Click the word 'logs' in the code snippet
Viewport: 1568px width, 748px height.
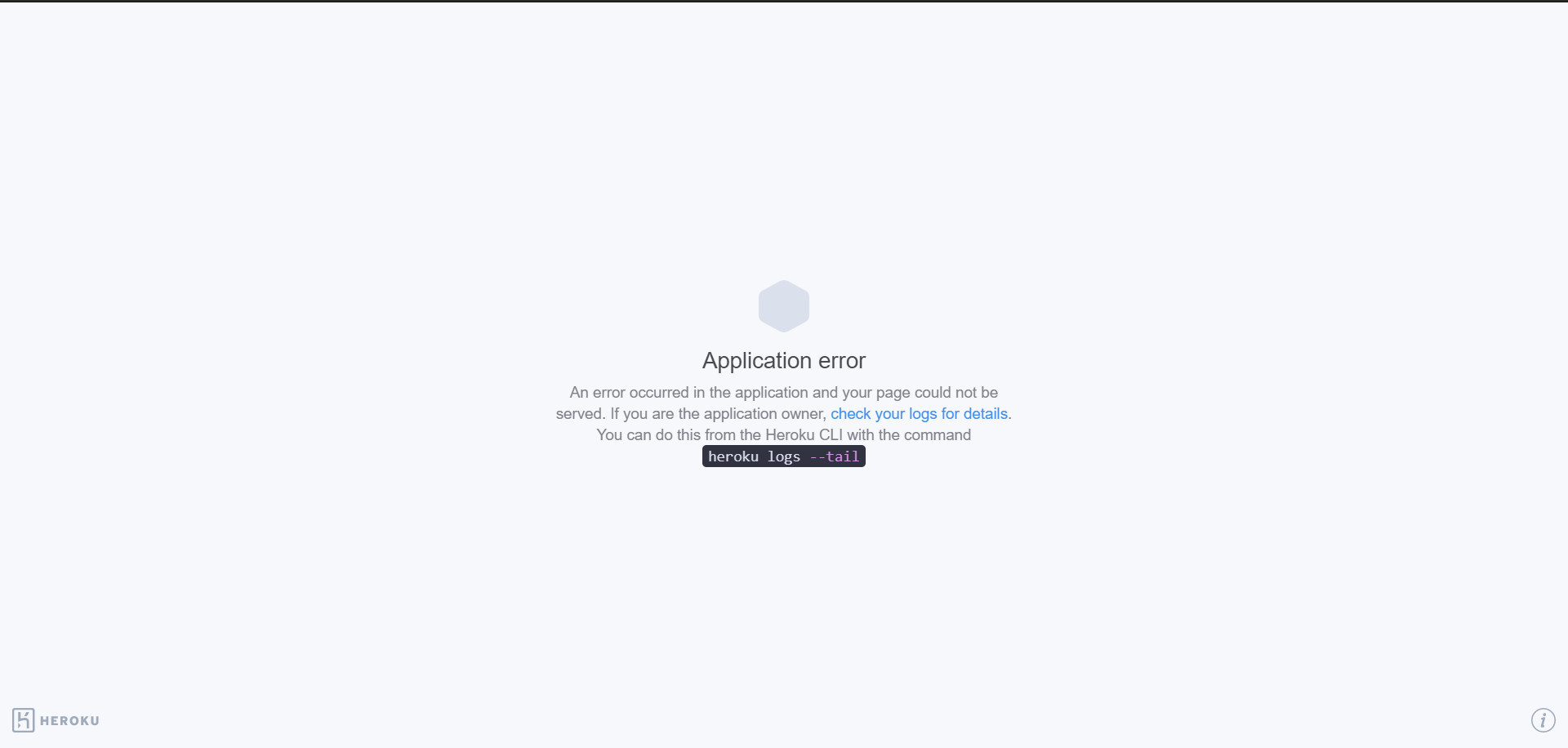(784, 456)
